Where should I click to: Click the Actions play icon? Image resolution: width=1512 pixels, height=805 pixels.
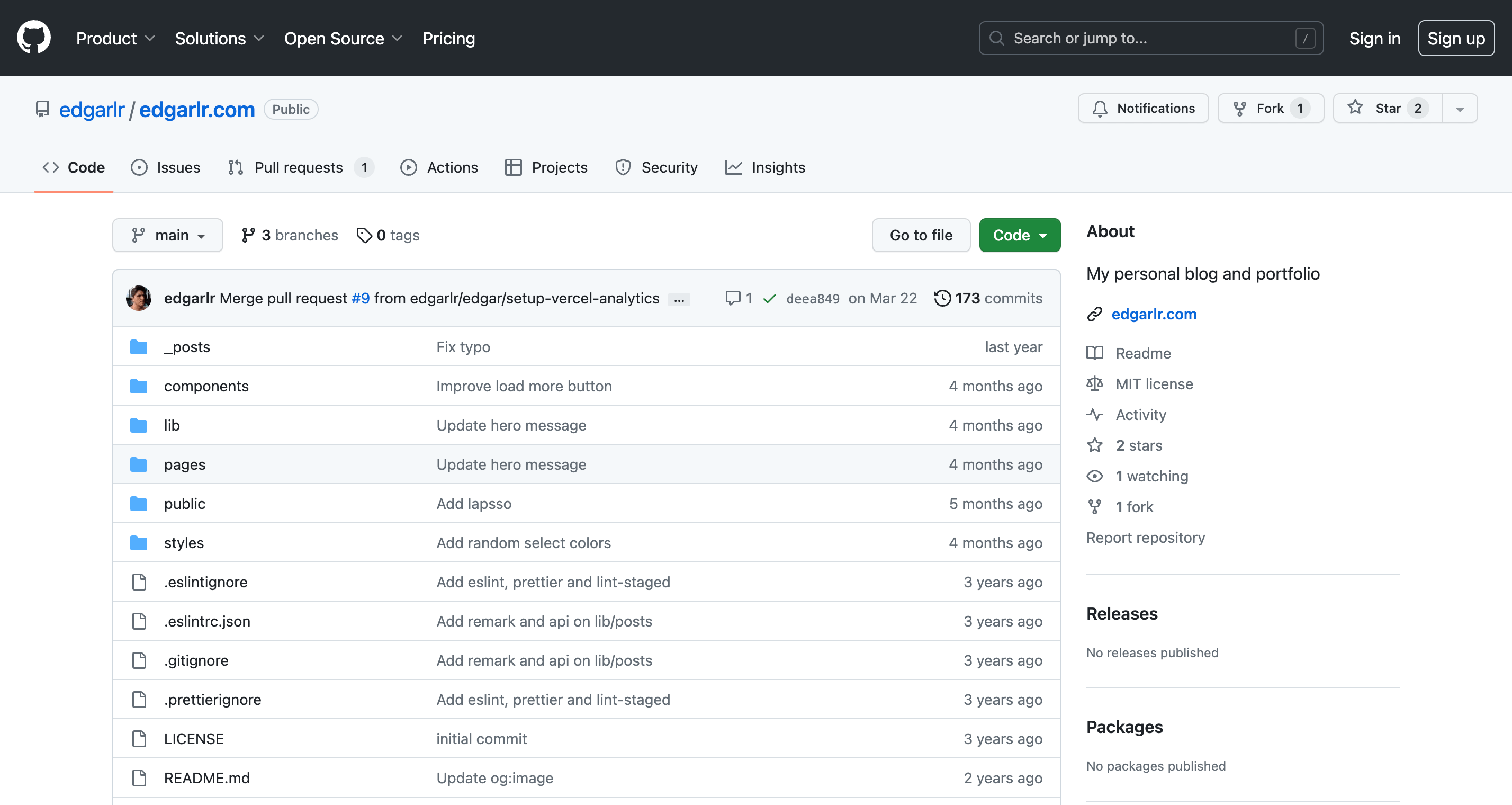click(x=409, y=167)
